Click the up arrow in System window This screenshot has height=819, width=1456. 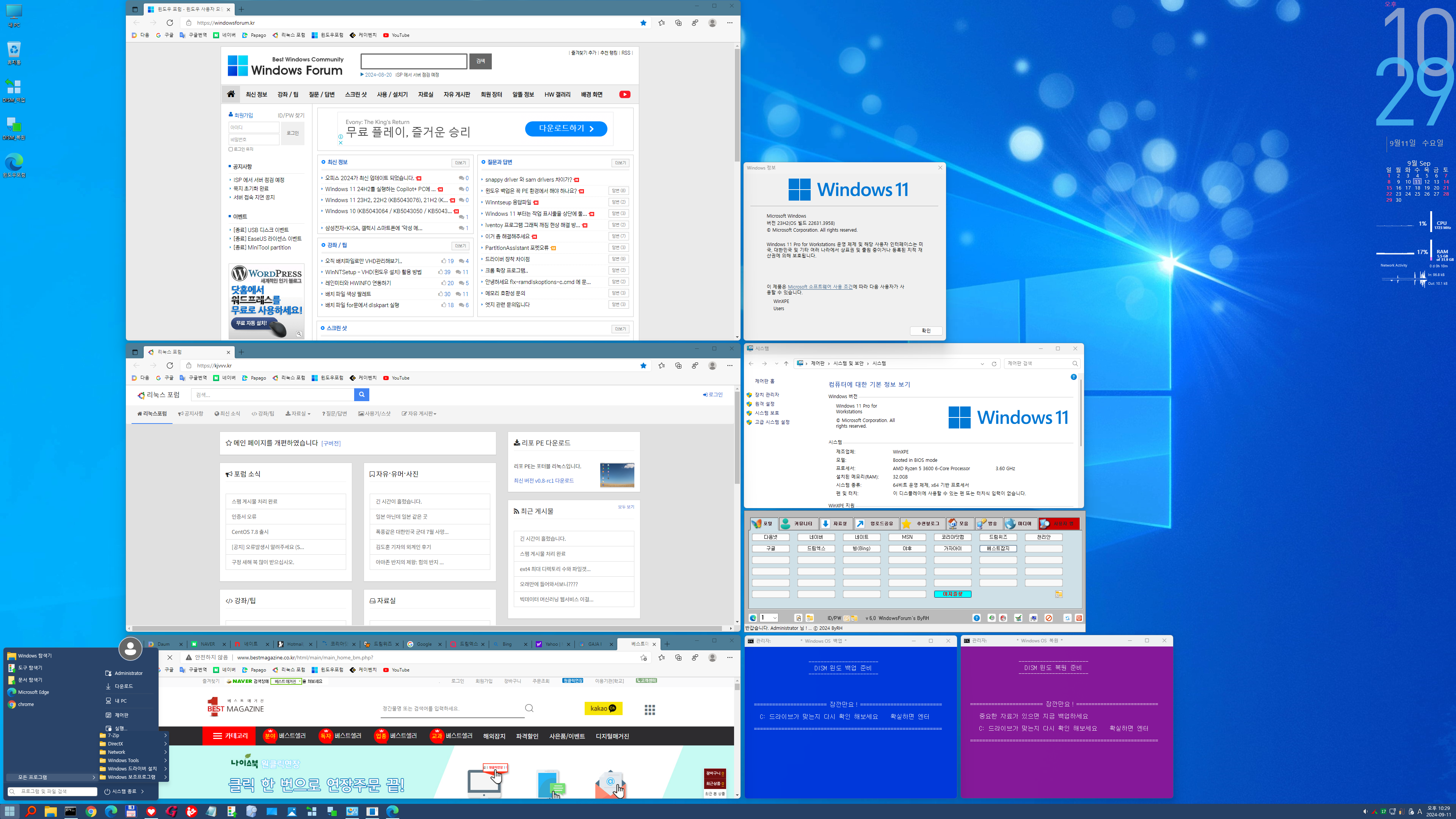786,364
